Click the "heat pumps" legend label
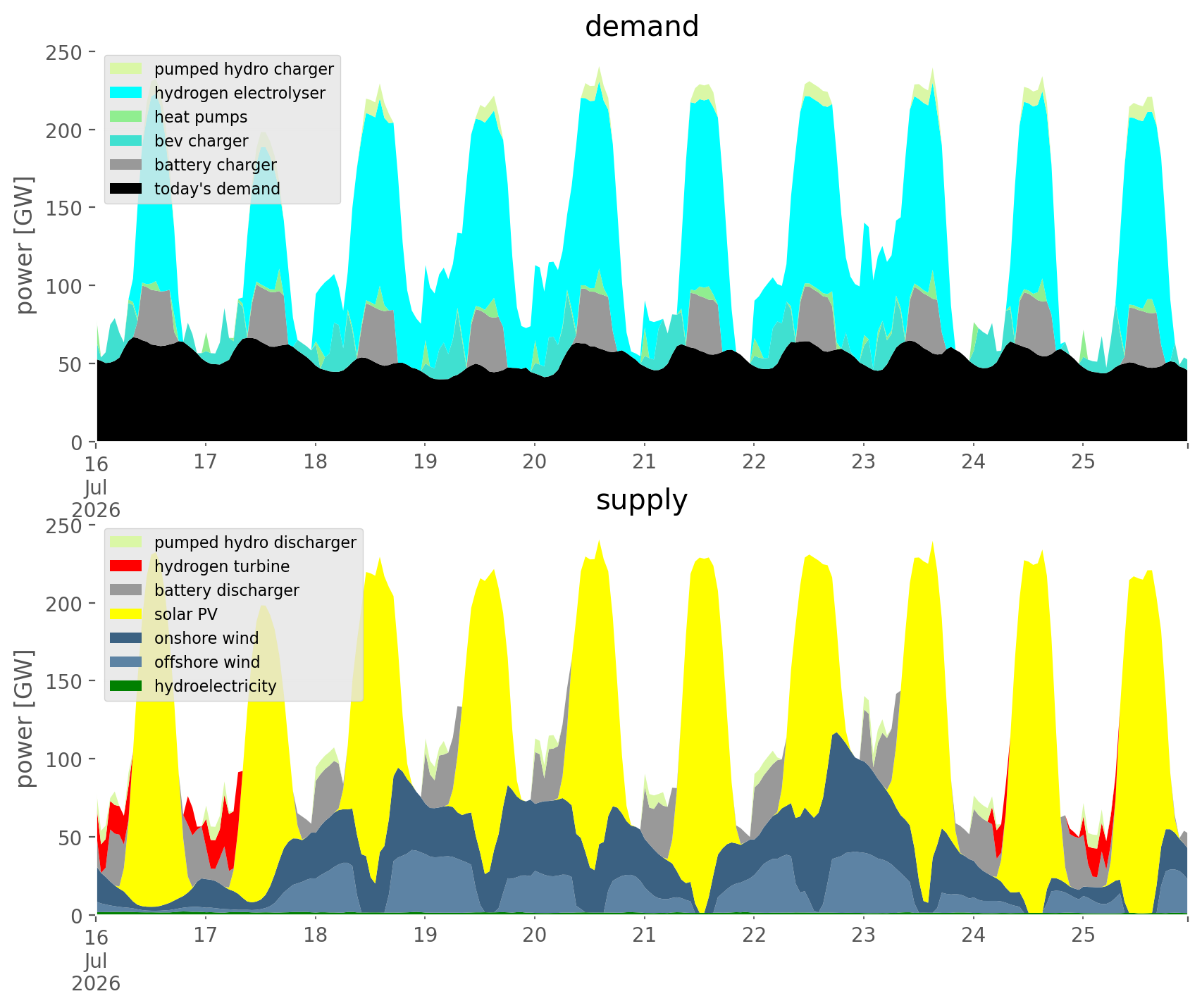 201,117
